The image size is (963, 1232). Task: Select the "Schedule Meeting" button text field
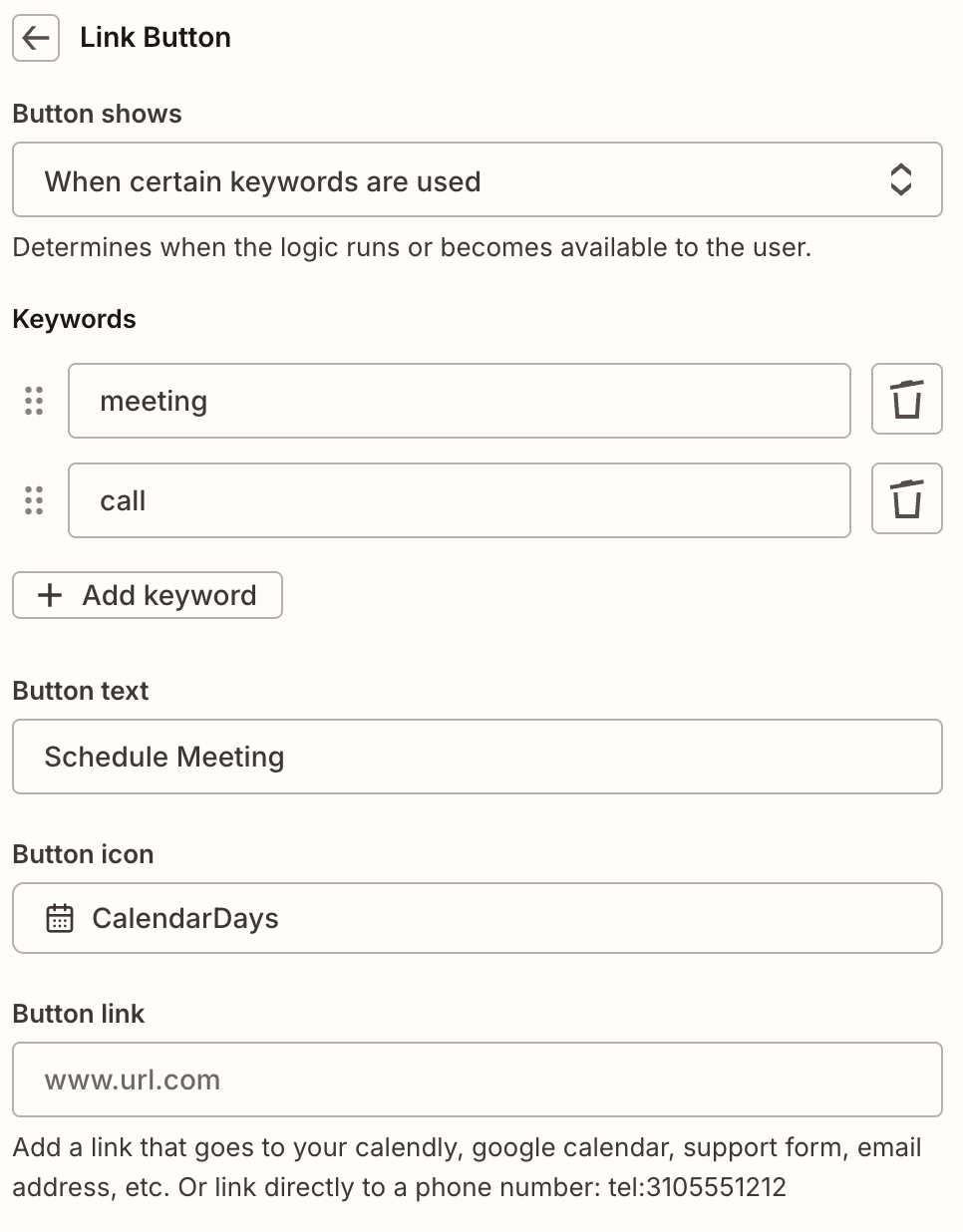477,757
